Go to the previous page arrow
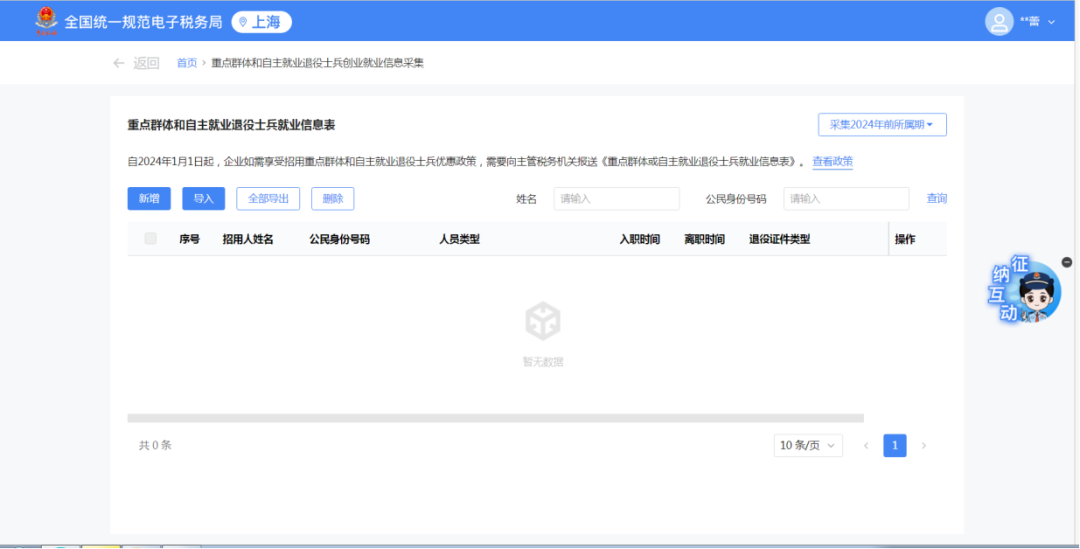 coord(866,446)
